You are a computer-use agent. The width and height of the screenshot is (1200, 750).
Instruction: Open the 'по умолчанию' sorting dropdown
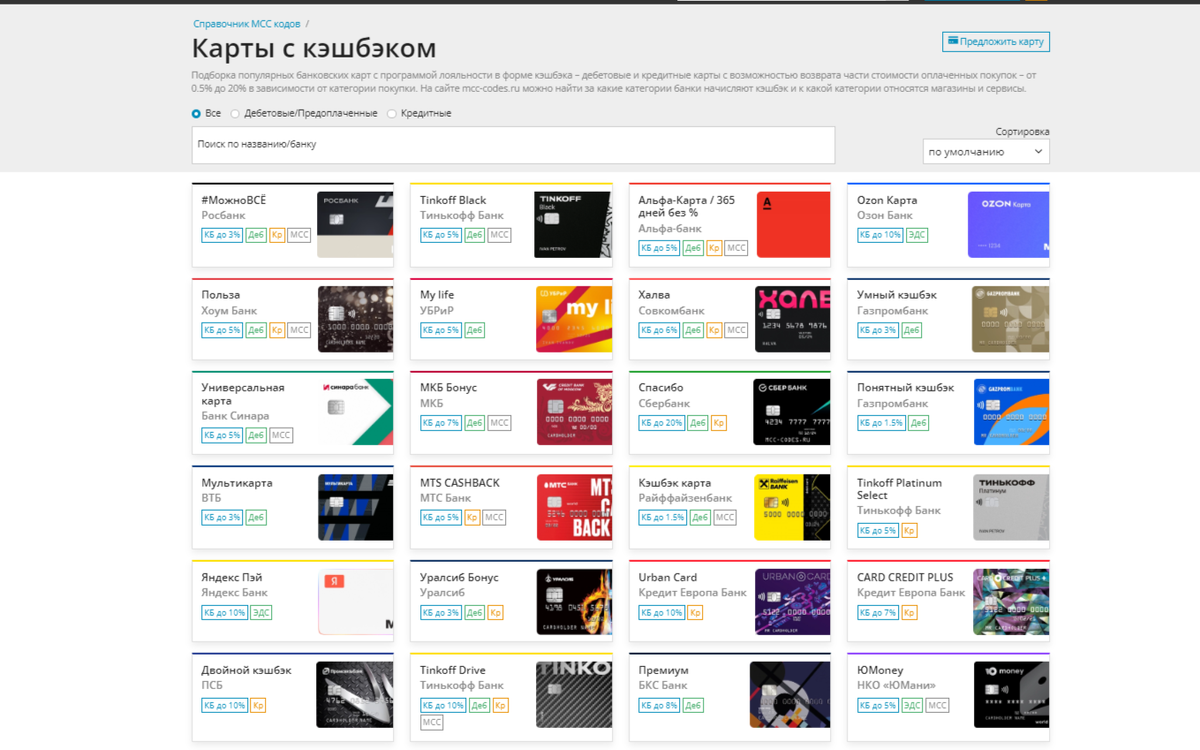pos(986,152)
